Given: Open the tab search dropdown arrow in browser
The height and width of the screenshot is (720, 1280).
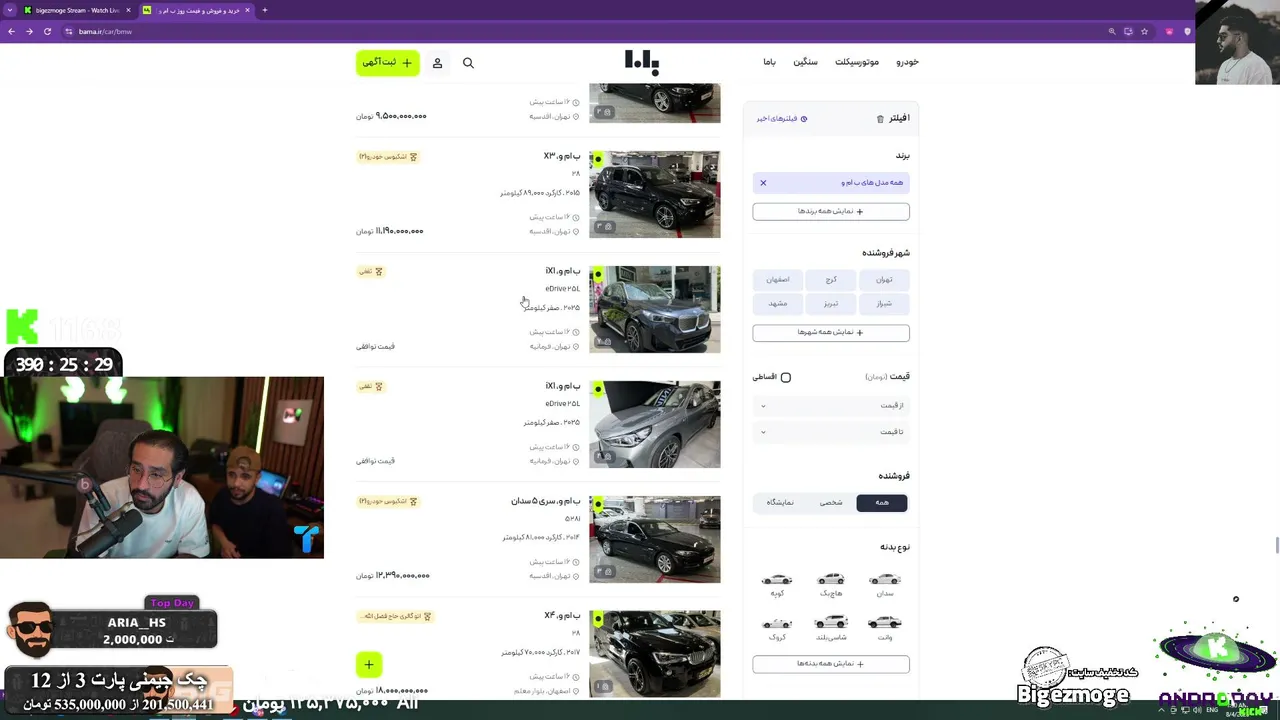Looking at the screenshot, I should click(x=10, y=10).
